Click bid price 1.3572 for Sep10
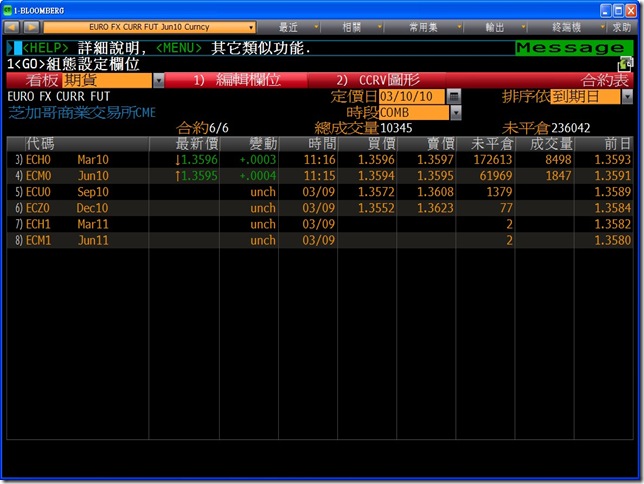 tap(376, 192)
